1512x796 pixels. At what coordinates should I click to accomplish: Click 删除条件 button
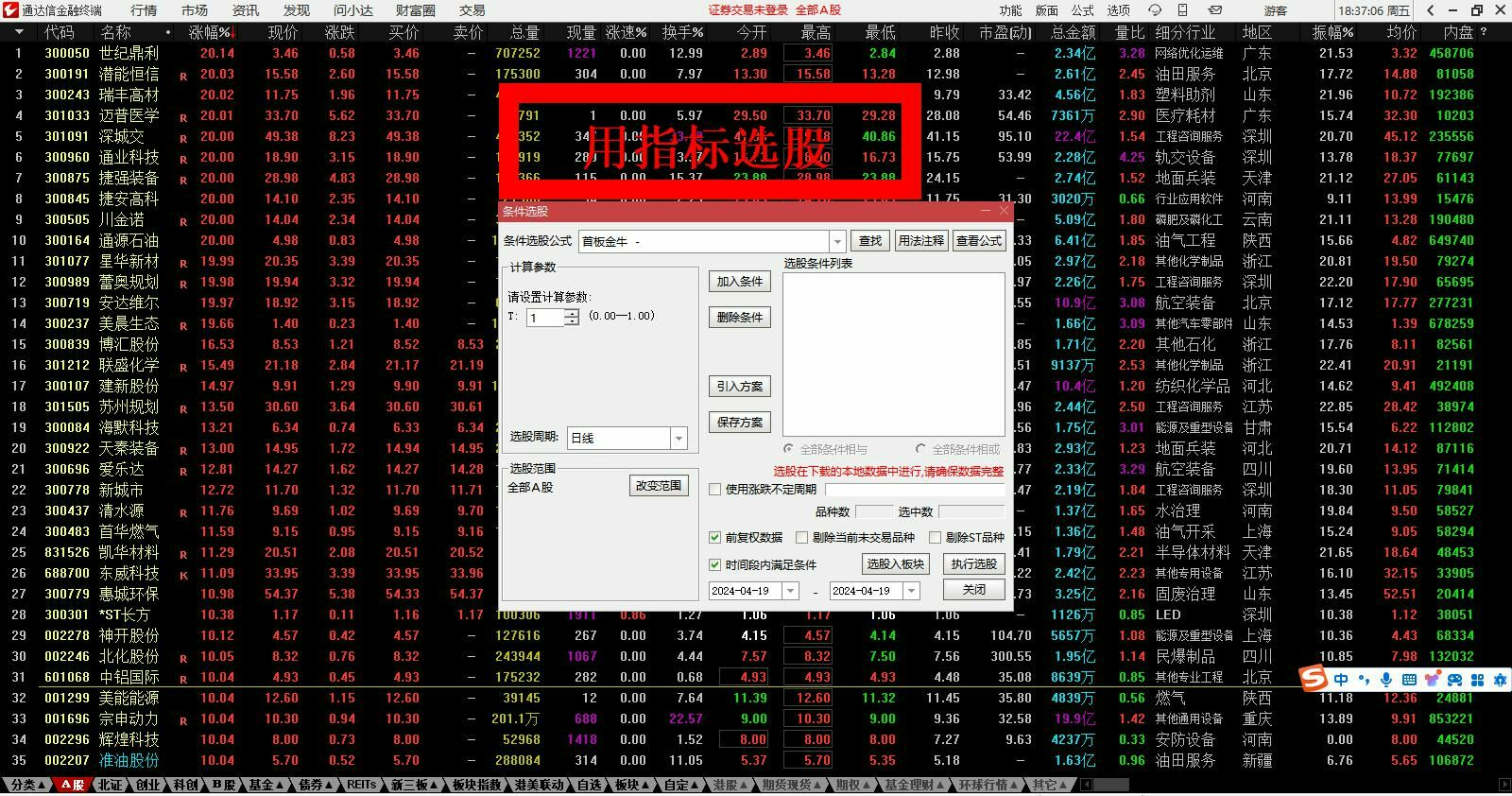[x=740, y=318]
